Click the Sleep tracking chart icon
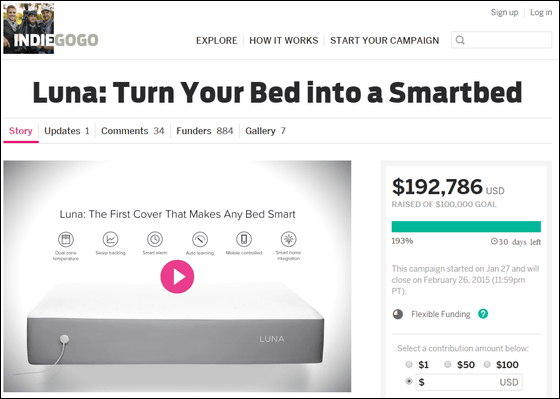Image resolution: width=560 pixels, height=399 pixels. click(x=110, y=239)
